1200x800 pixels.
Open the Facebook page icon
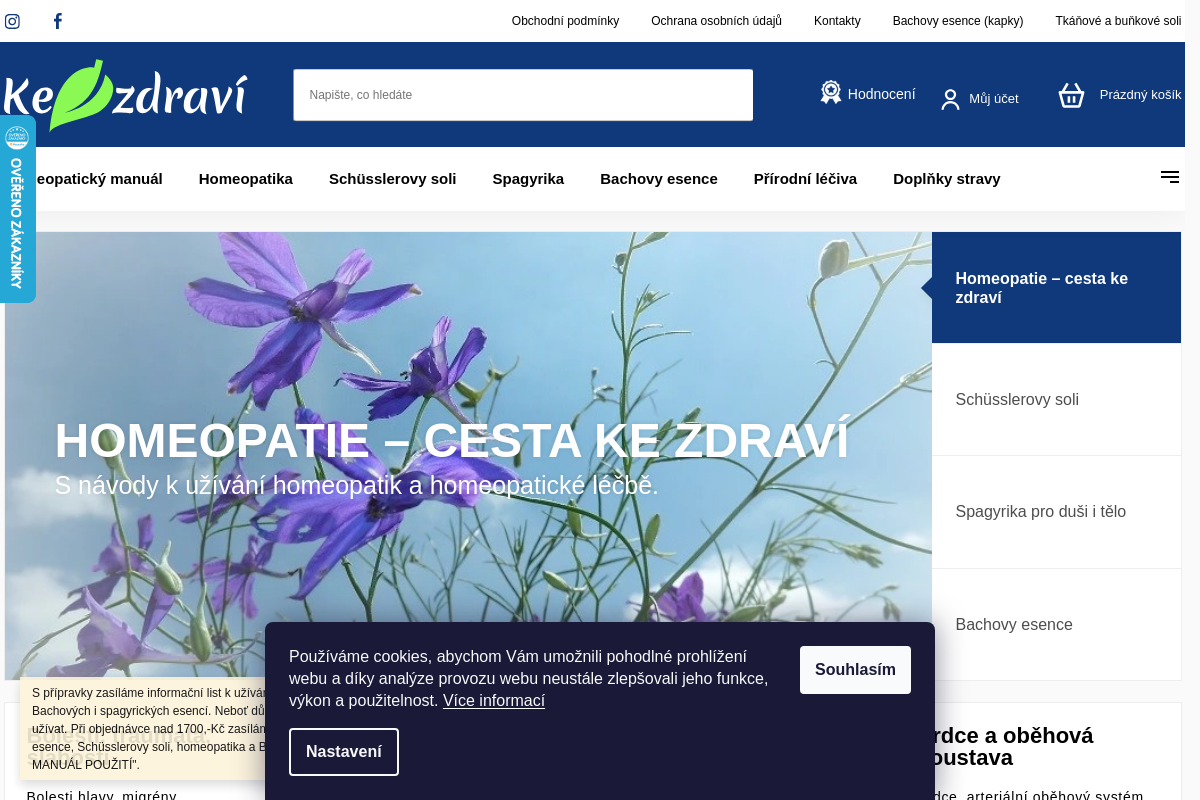point(57,21)
